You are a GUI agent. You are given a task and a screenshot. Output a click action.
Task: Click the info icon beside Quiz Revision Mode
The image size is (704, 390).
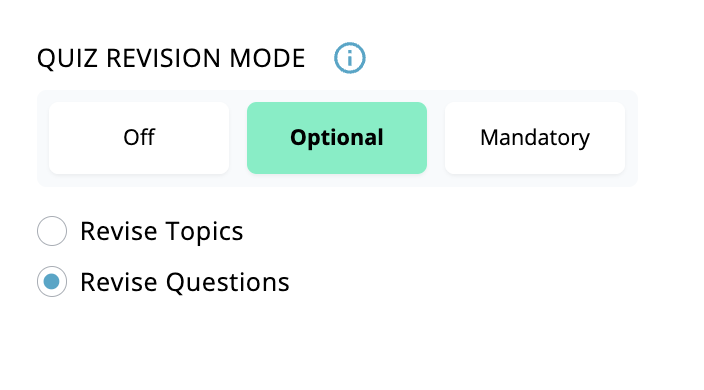[x=350, y=58]
